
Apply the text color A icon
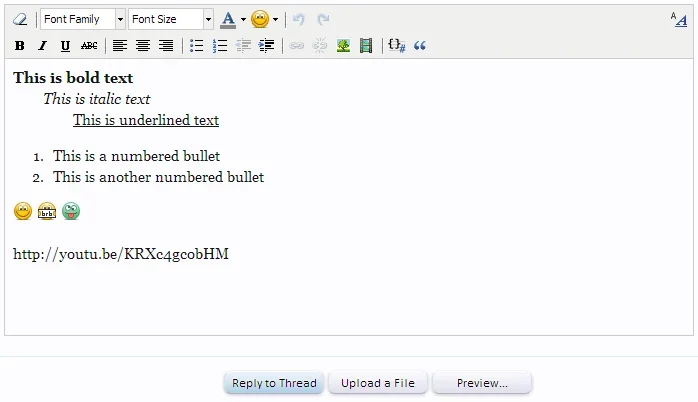point(228,20)
